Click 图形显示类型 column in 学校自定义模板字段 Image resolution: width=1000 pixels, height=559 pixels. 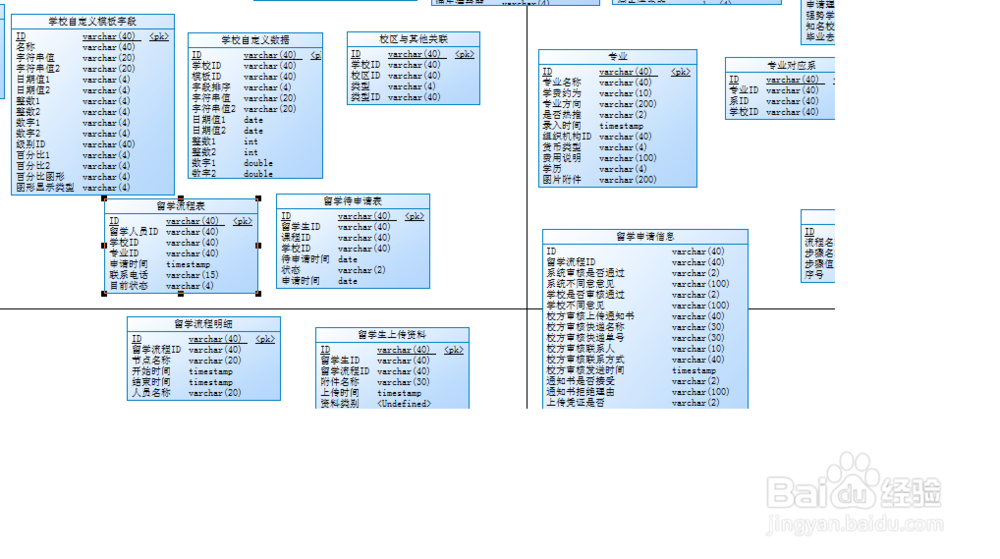click(45, 187)
